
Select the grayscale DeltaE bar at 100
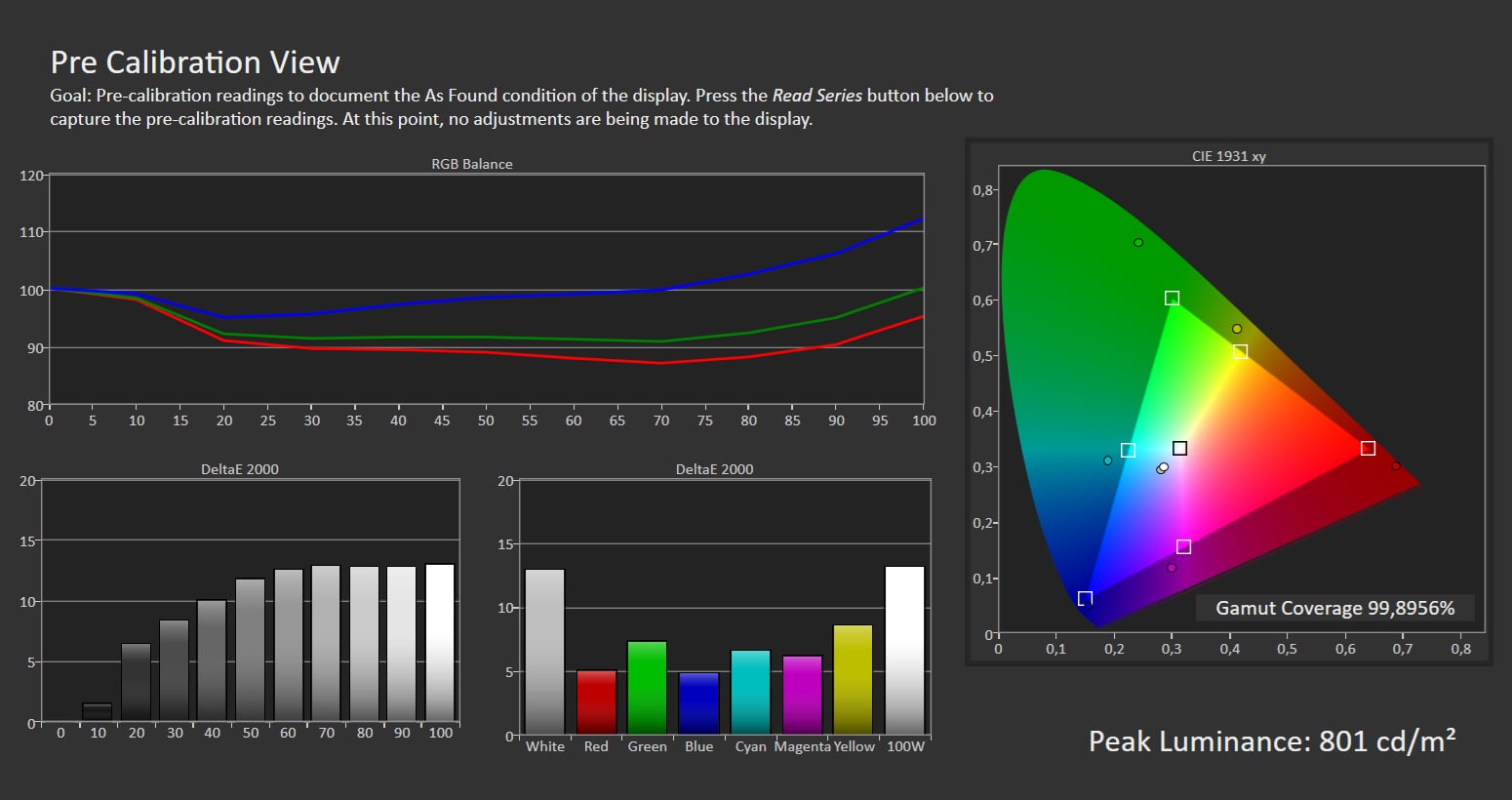tap(440, 642)
